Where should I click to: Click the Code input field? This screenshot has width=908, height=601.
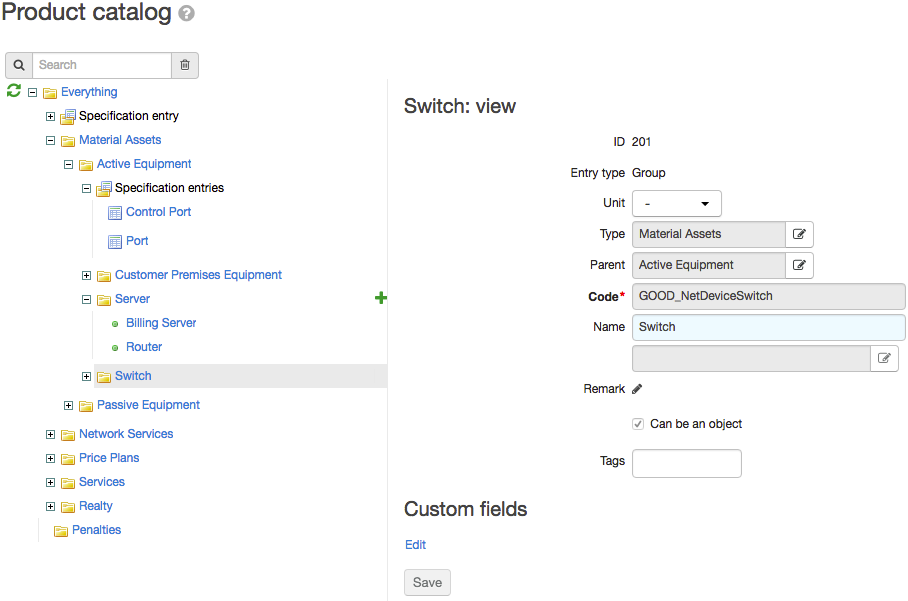[768, 296]
